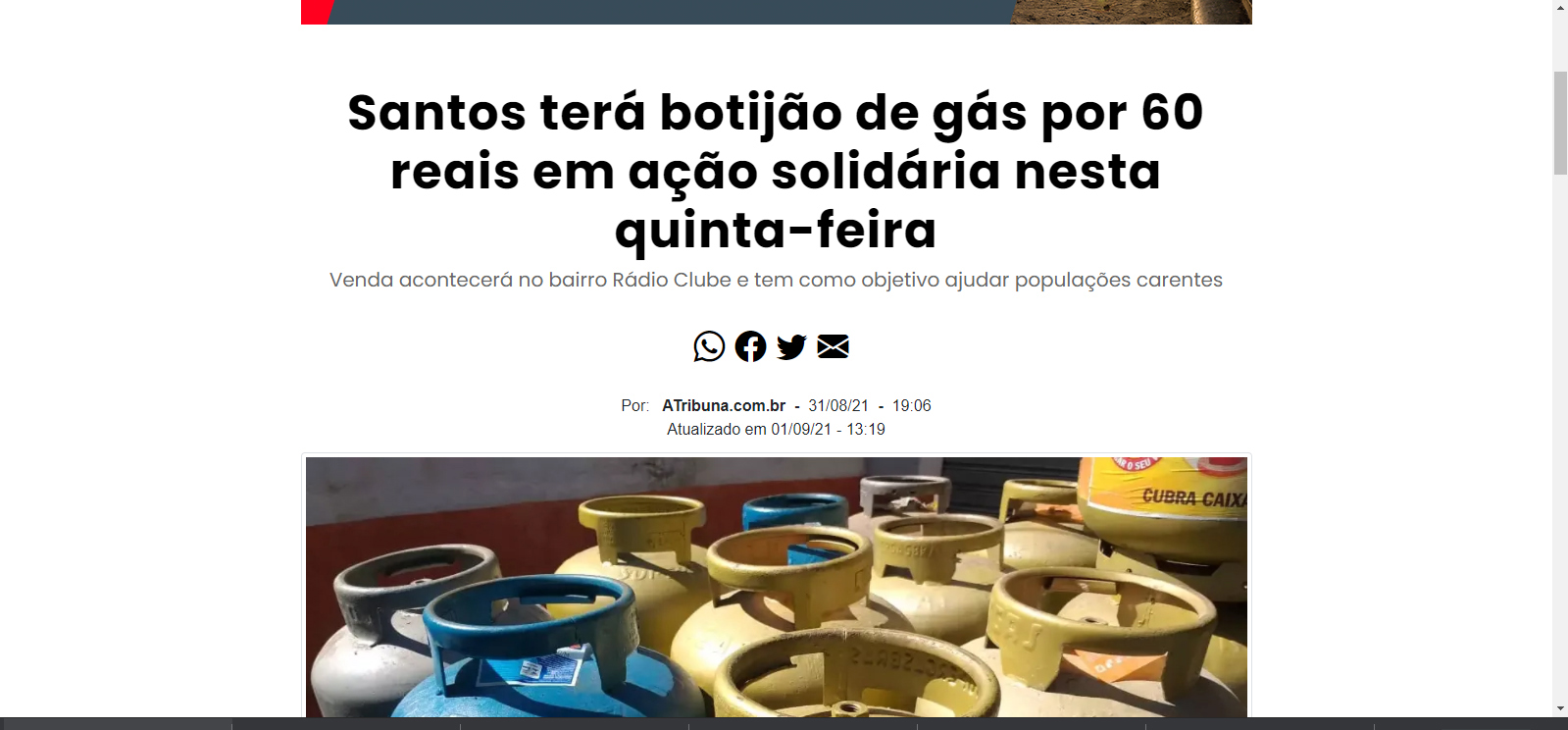Click the 'Atualizado em 01/09/21' timestamp
This screenshot has width=1568, height=730.
click(776, 429)
